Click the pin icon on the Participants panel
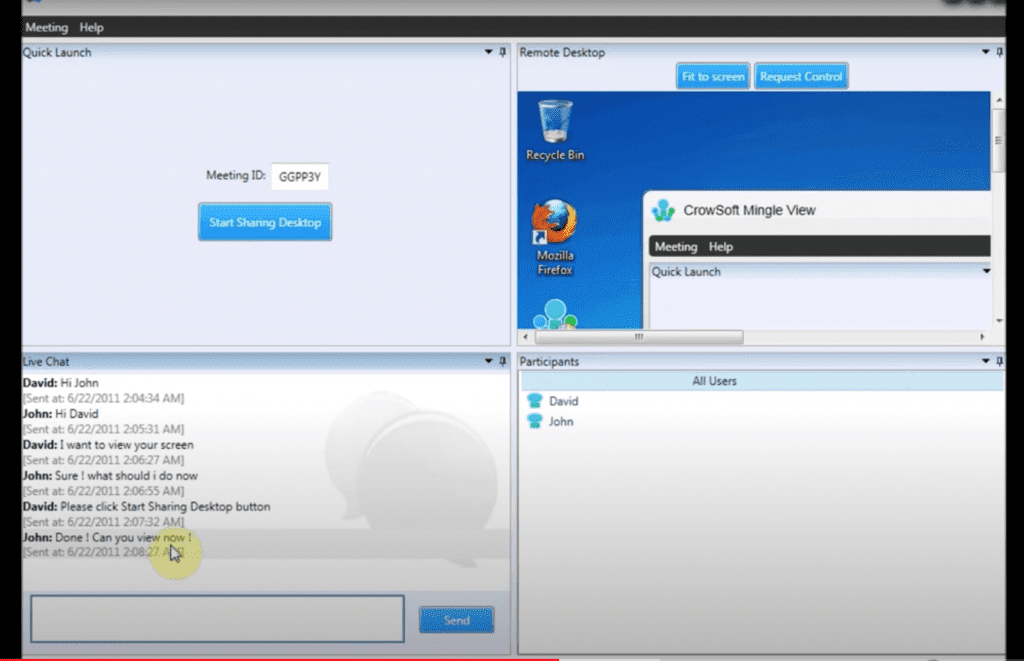1024x661 pixels. [x=1000, y=361]
